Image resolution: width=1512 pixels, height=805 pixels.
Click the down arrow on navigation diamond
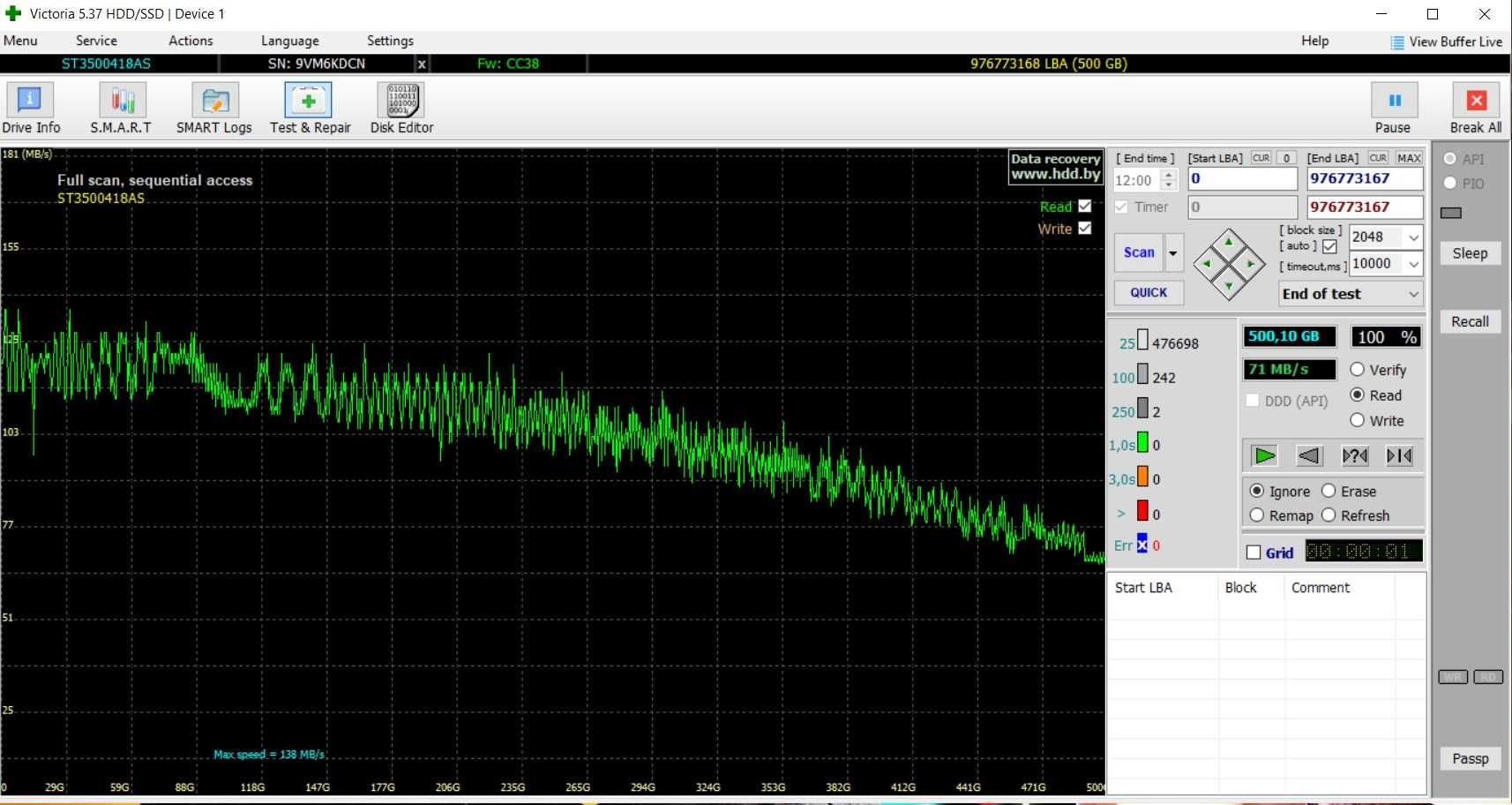click(x=1229, y=285)
